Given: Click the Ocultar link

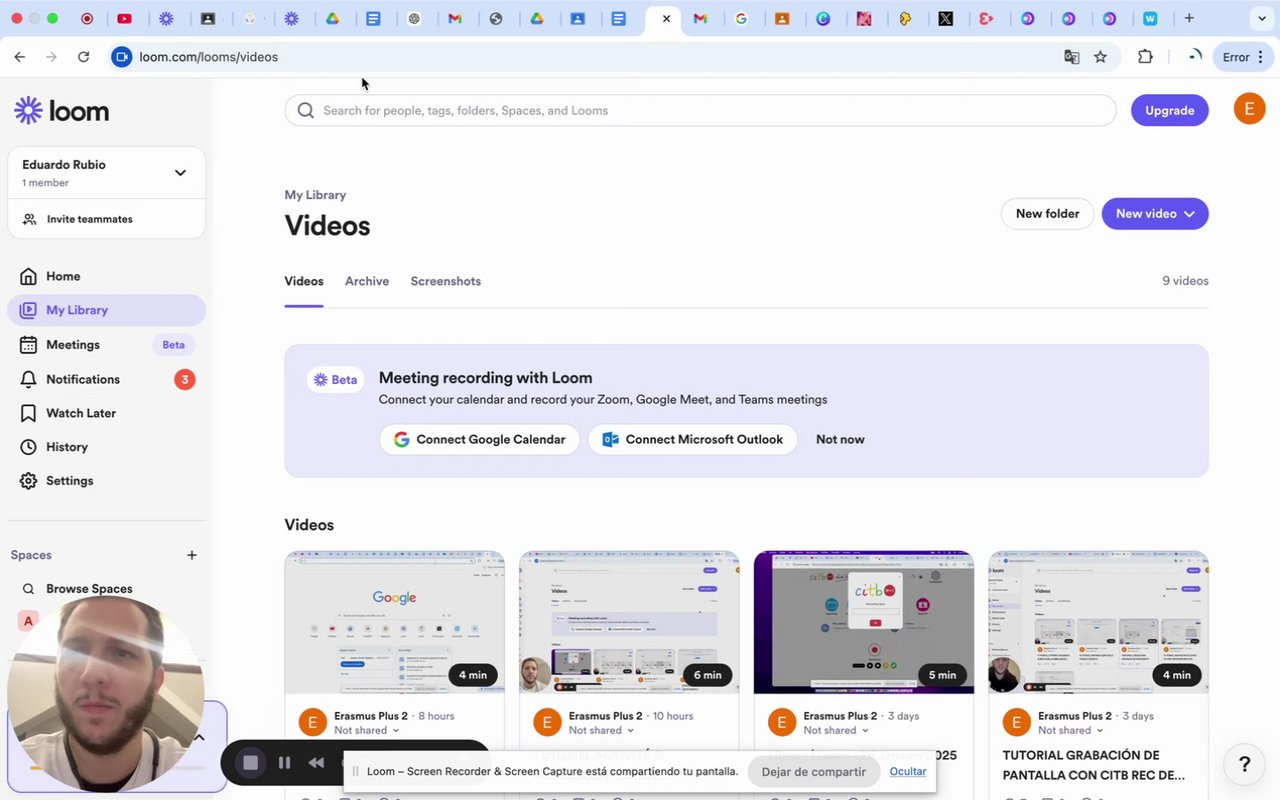Looking at the screenshot, I should 908,771.
